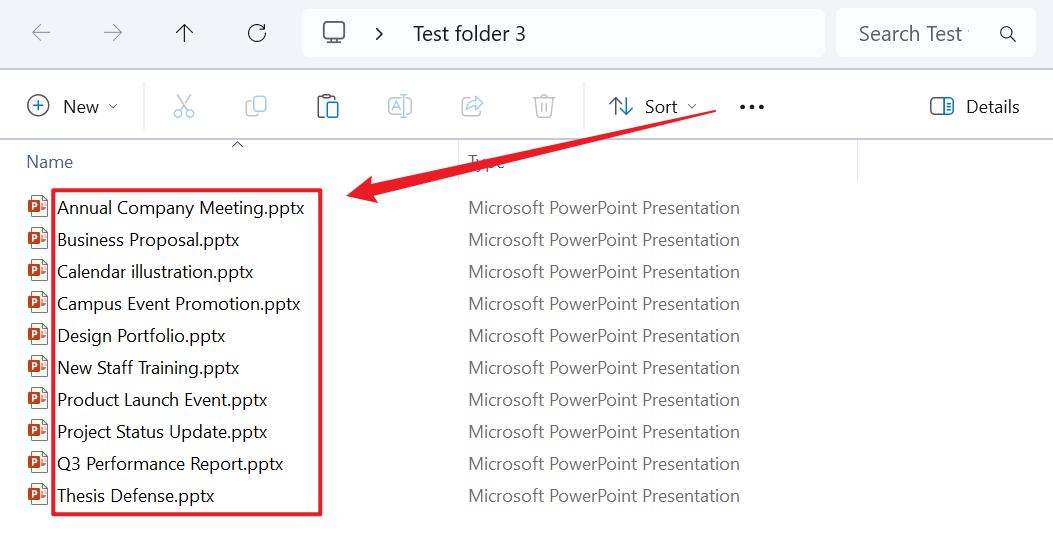The width and height of the screenshot is (1053, 534).
Task: Toggle the Details pane button
Action: (x=974, y=107)
